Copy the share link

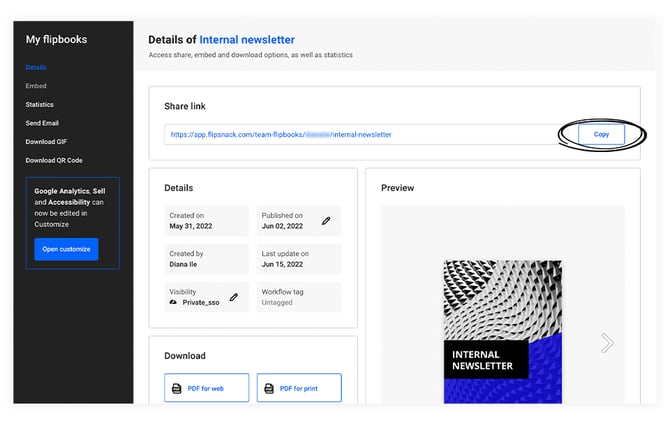pos(601,134)
